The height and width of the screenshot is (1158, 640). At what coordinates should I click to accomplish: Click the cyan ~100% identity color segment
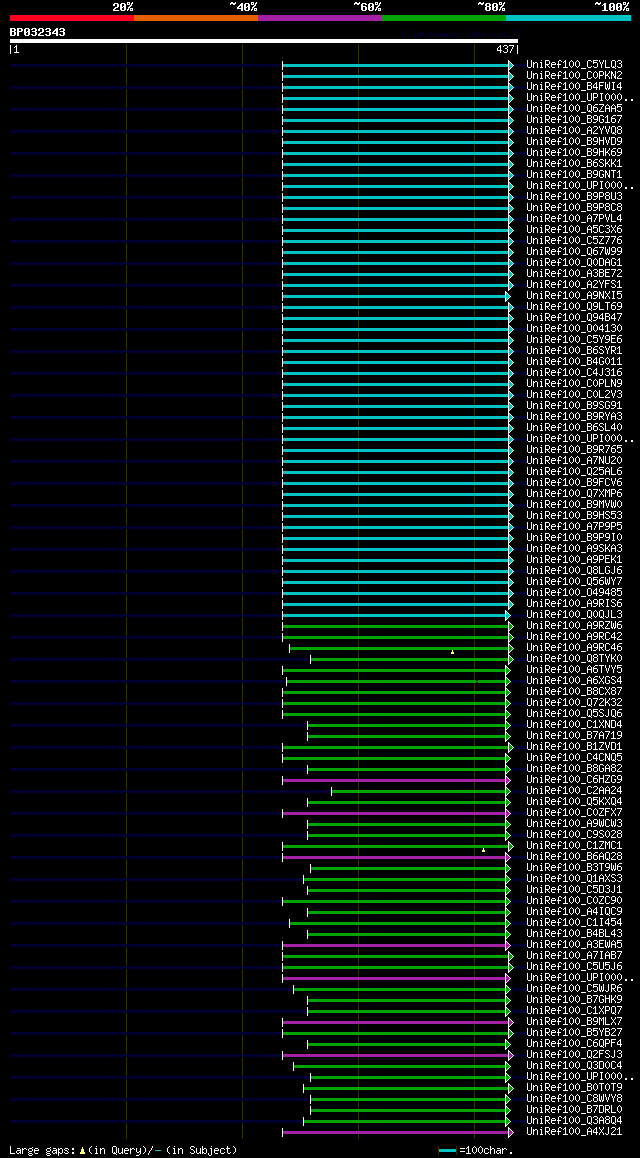[568, 17]
